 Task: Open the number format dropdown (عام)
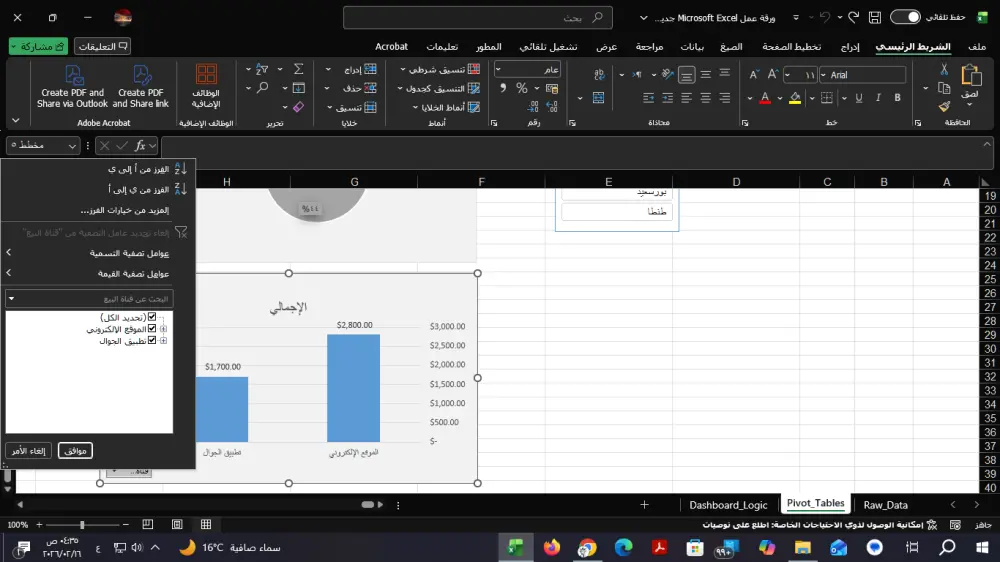coord(498,69)
